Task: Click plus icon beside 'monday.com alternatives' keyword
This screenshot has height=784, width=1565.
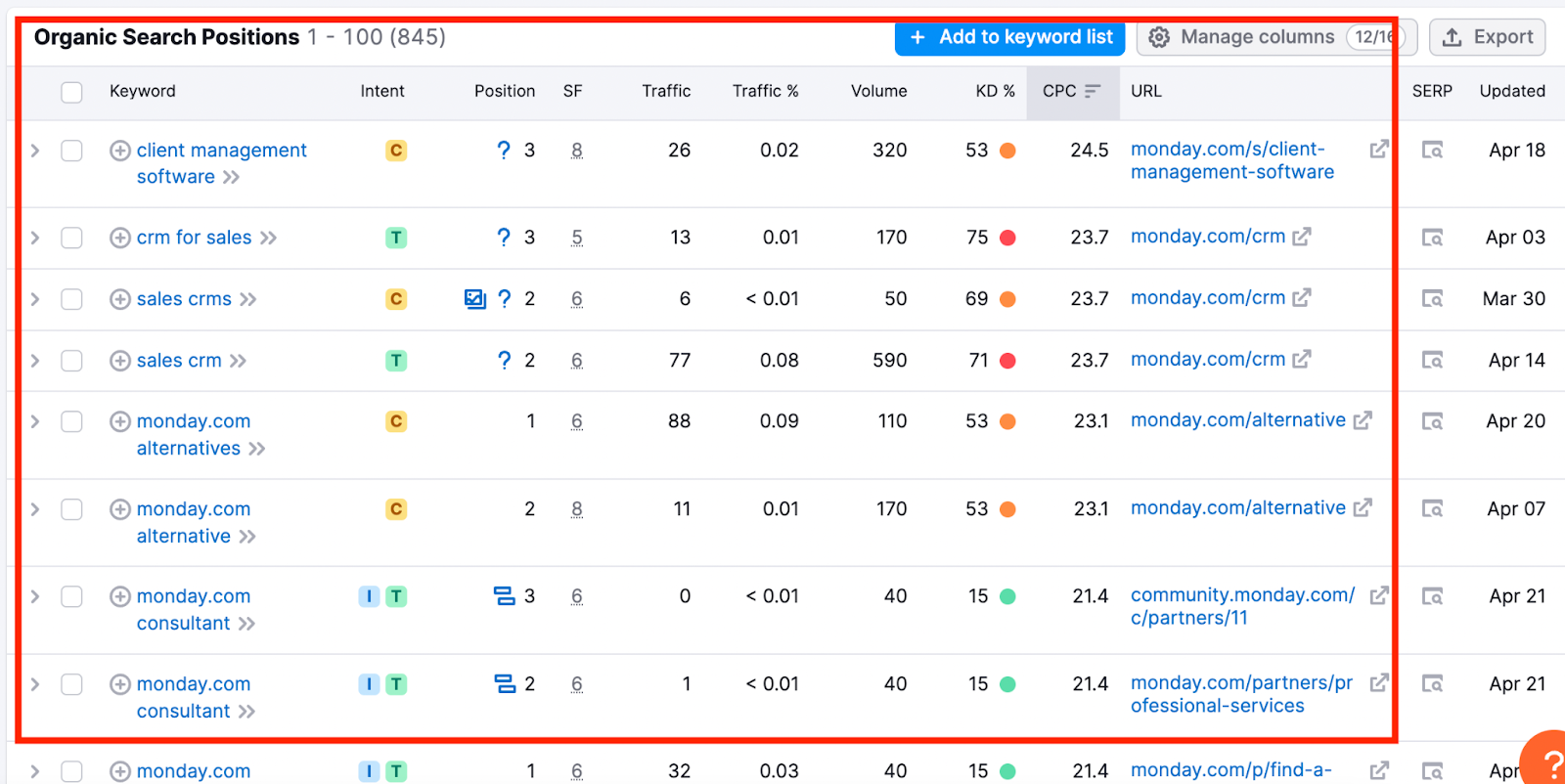Action: [120, 421]
